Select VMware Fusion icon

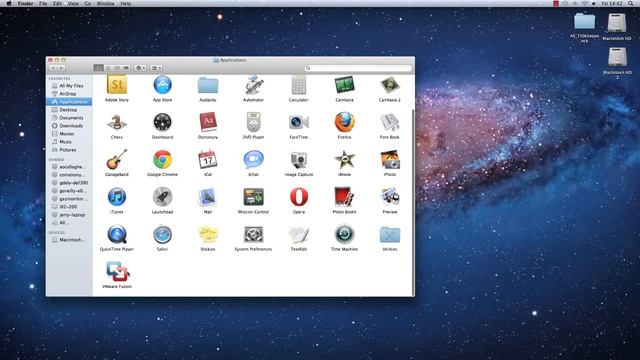[x=118, y=272]
